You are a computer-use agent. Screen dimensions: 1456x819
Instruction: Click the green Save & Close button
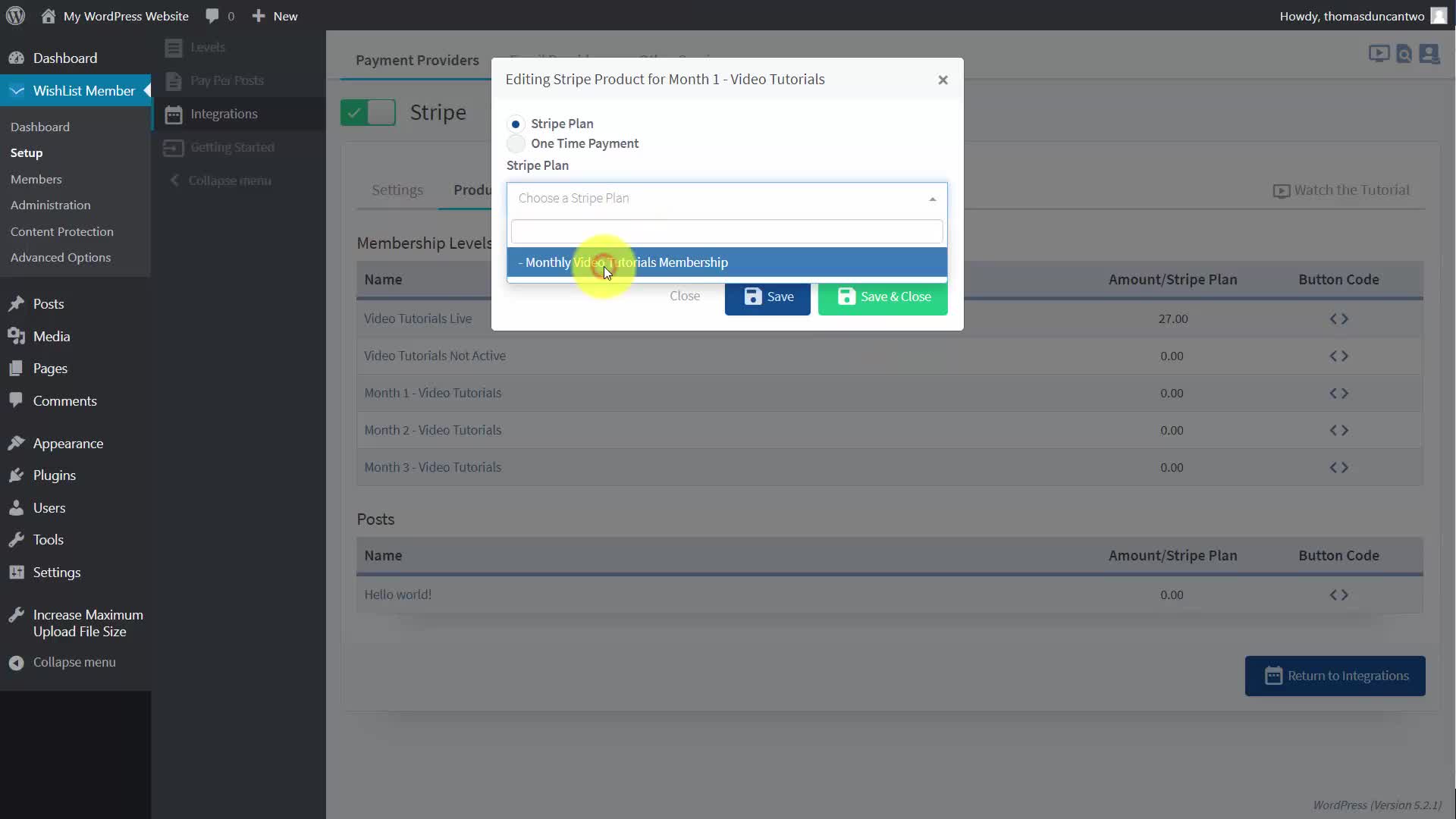[x=883, y=297]
